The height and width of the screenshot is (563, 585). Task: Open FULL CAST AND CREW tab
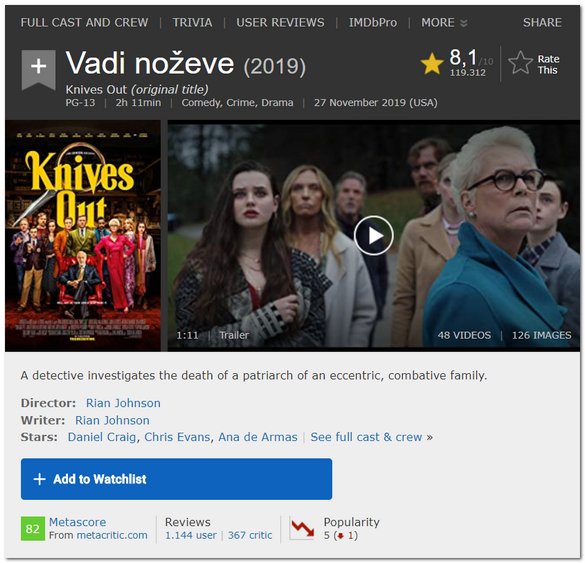[x=84, y=23]
